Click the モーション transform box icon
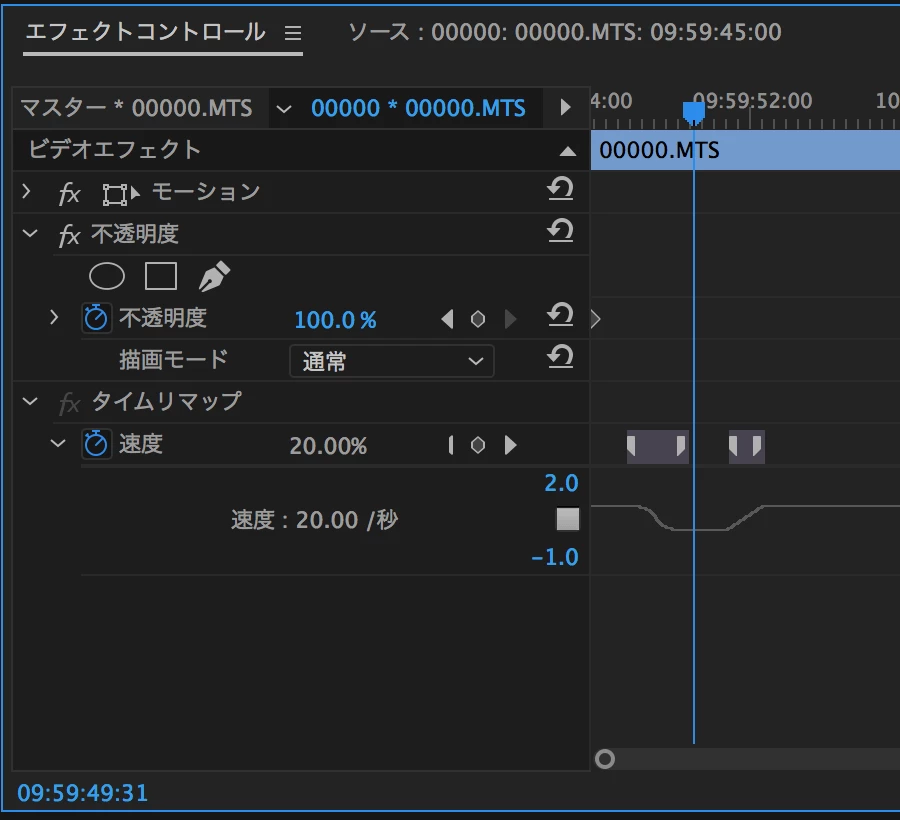Viewport: 900px width, 820px height. click(x=121, y=194)
